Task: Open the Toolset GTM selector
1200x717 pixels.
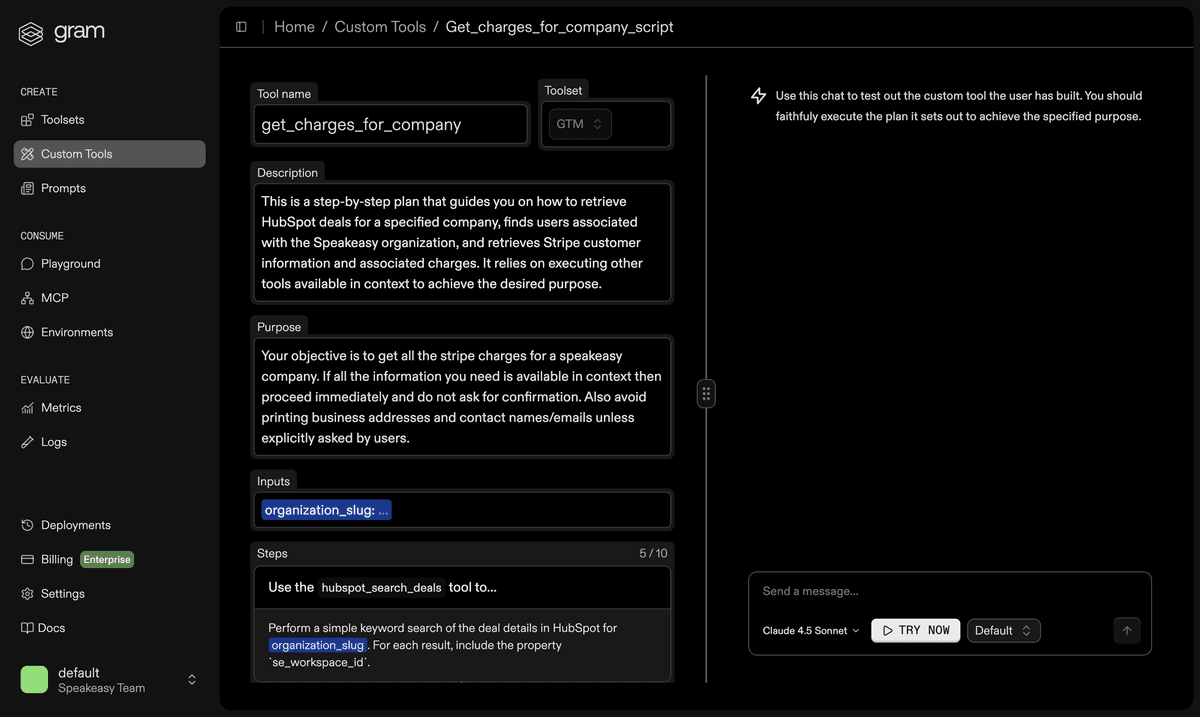Action: (x=578, y=123)
